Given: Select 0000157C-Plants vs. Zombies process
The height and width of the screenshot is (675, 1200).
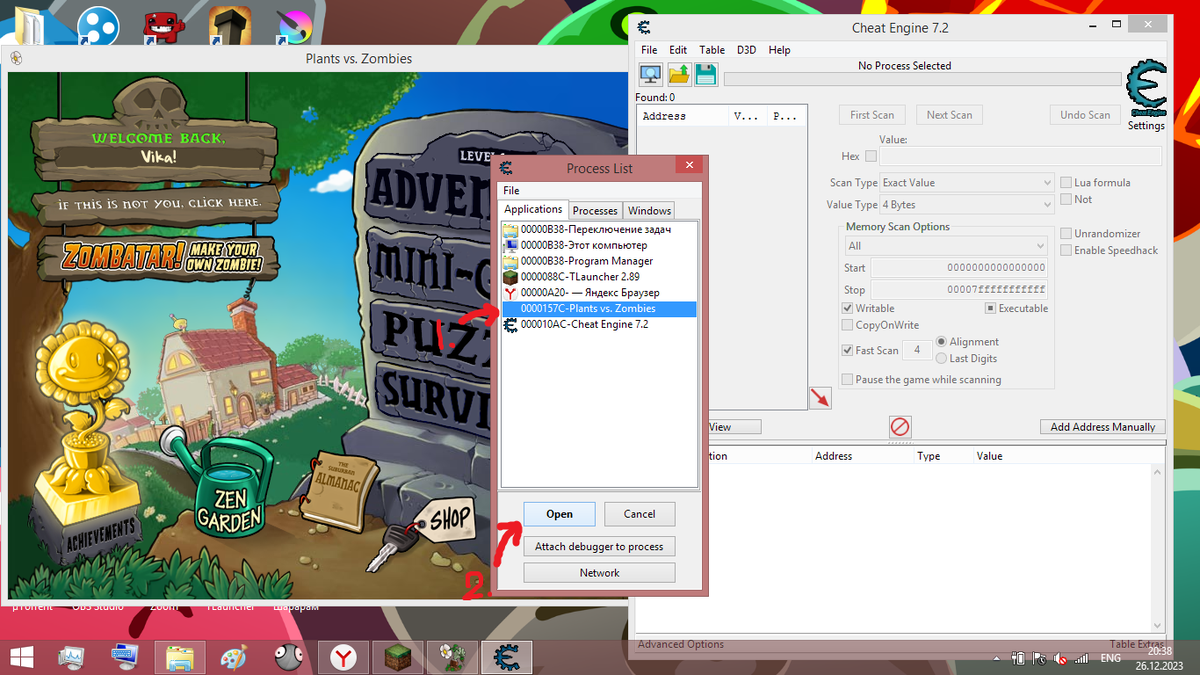Looking at the screenshot, I should 599,309.
